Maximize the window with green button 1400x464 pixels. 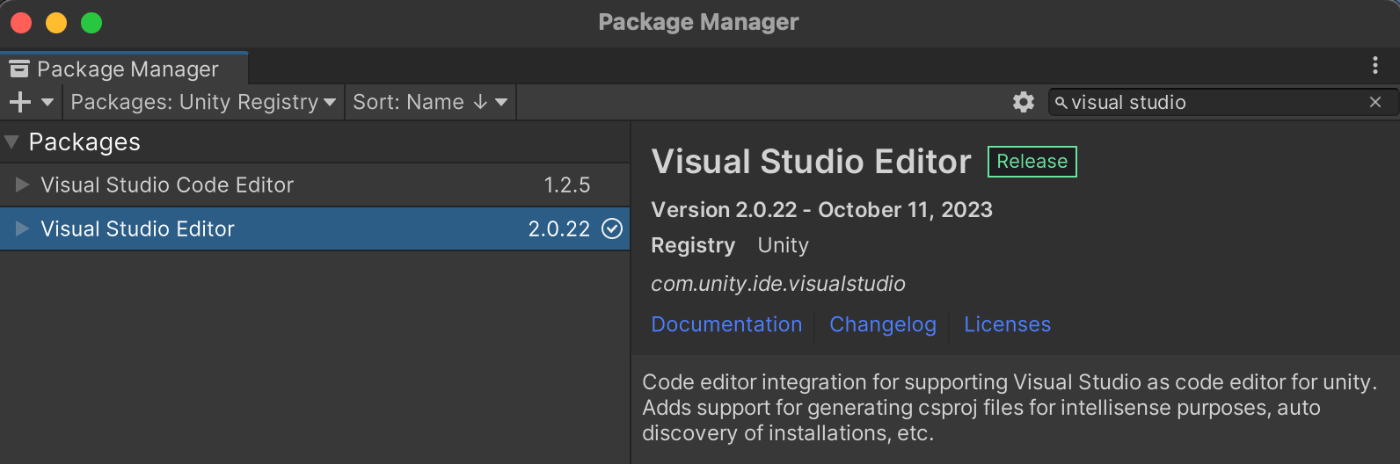click(x=91, y=22)
